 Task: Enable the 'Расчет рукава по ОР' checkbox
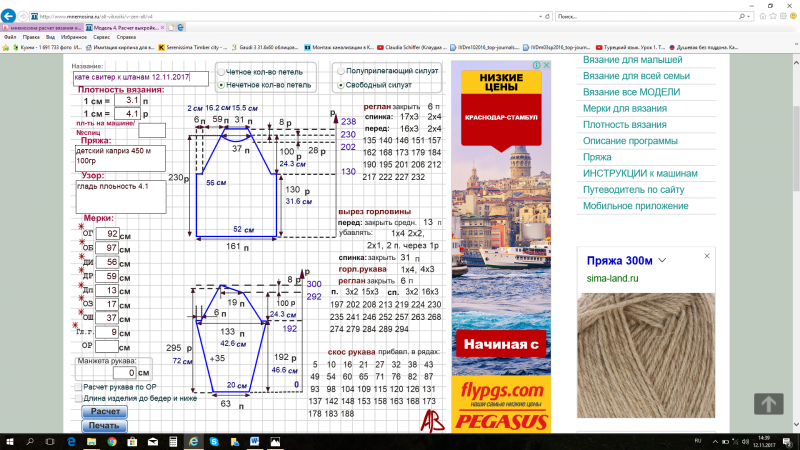(79, 386)
